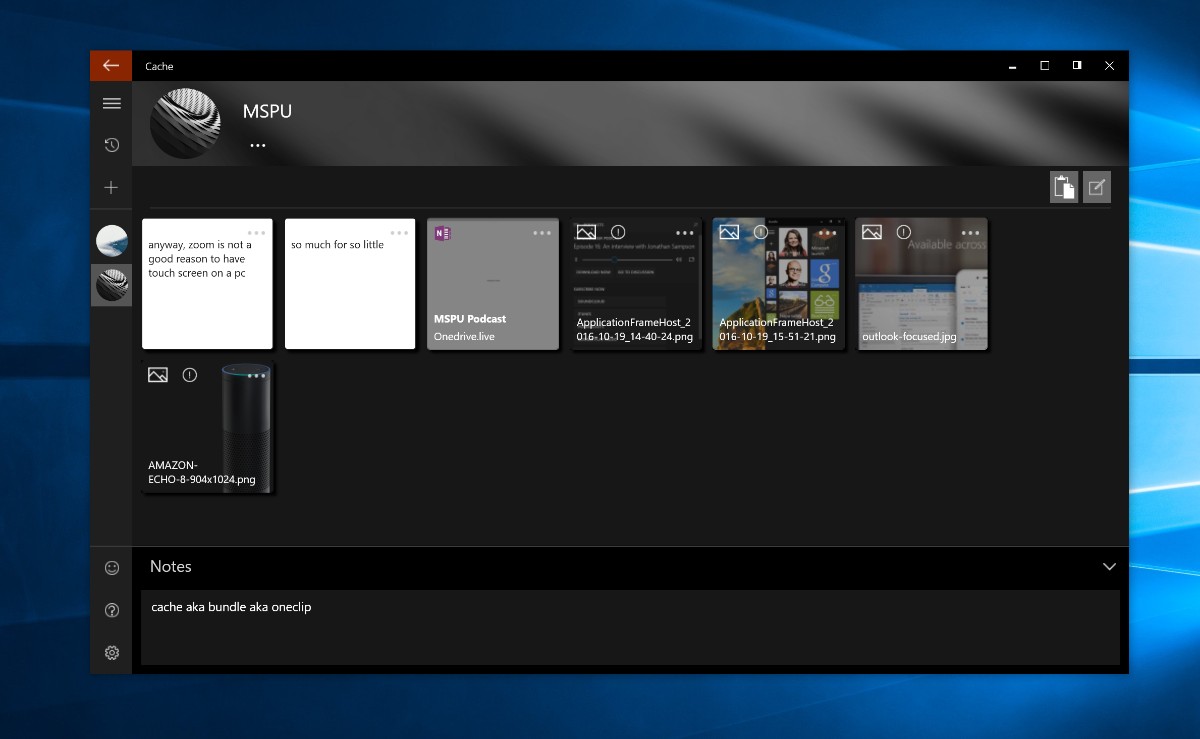Open options dots on outlook-focused.jpg card
This screenshot has height=739, width=1200.
pyautogui.click(x=970, y=232)
